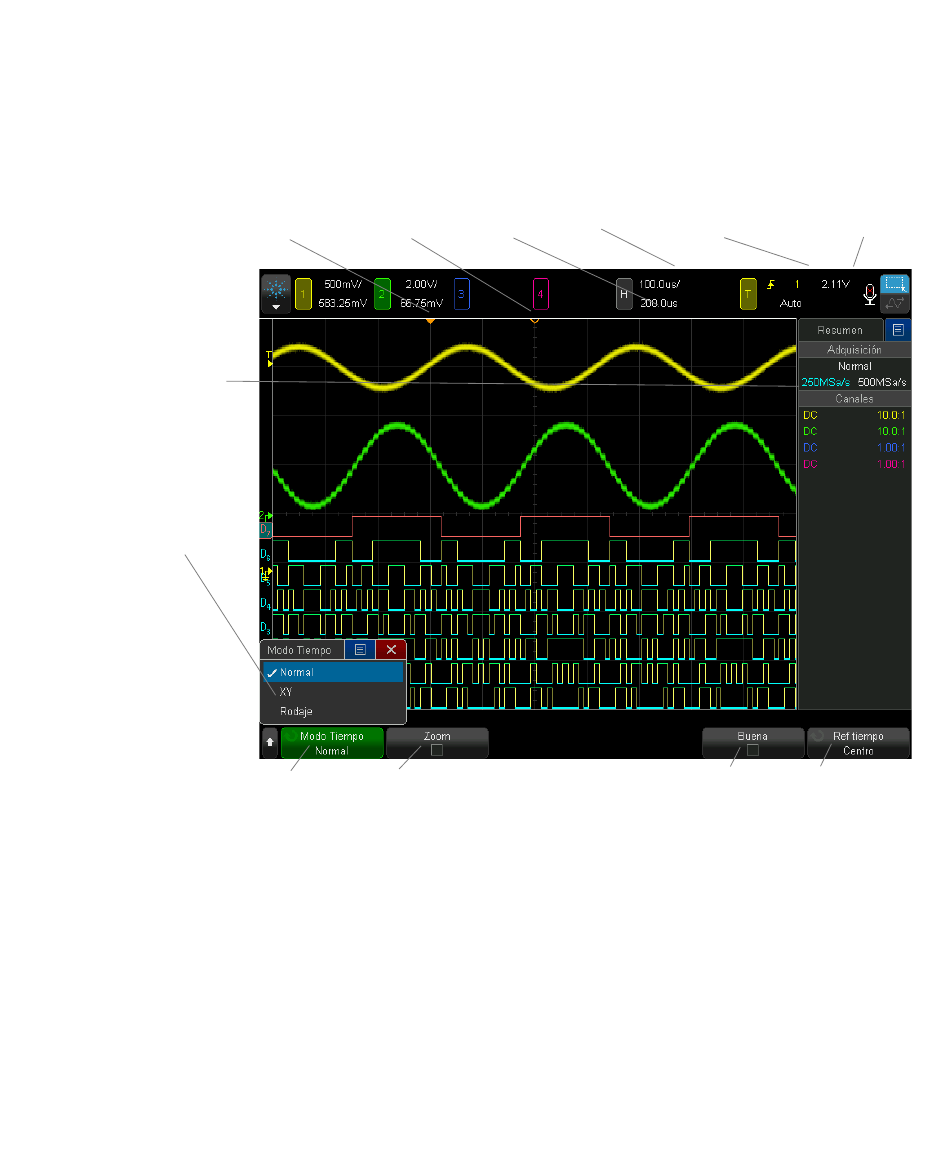This screenshot has width=950, height=1165.
Task: Click channel 1 offset 583.25mV
Action: (342, 303)
